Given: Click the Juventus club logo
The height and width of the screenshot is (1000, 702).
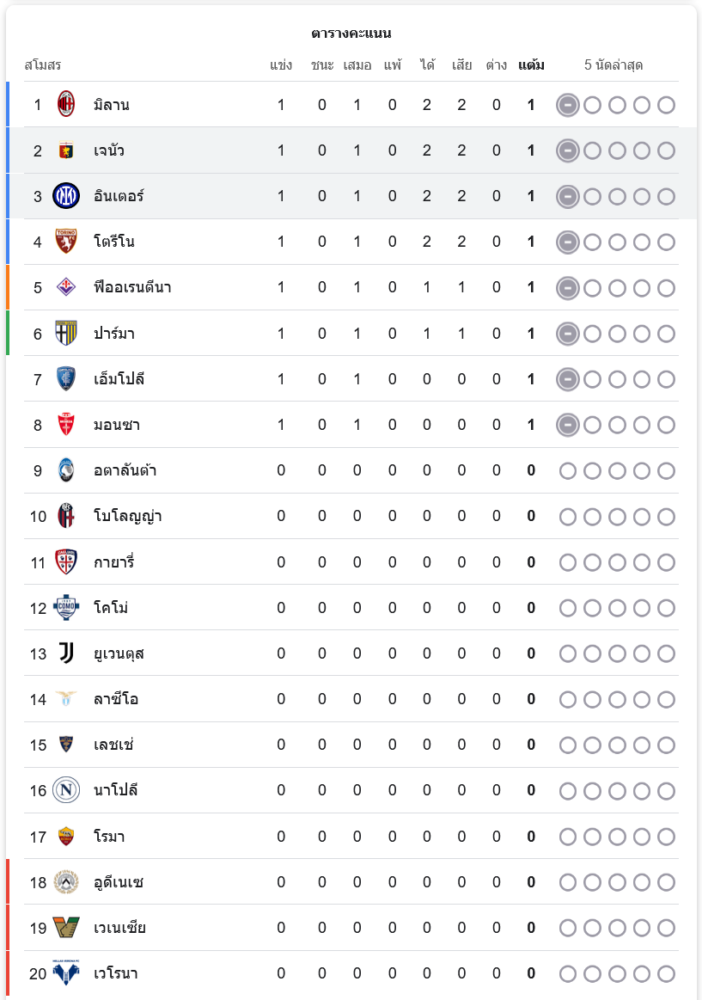Looking at the screenshot, I should pos(66,653).
